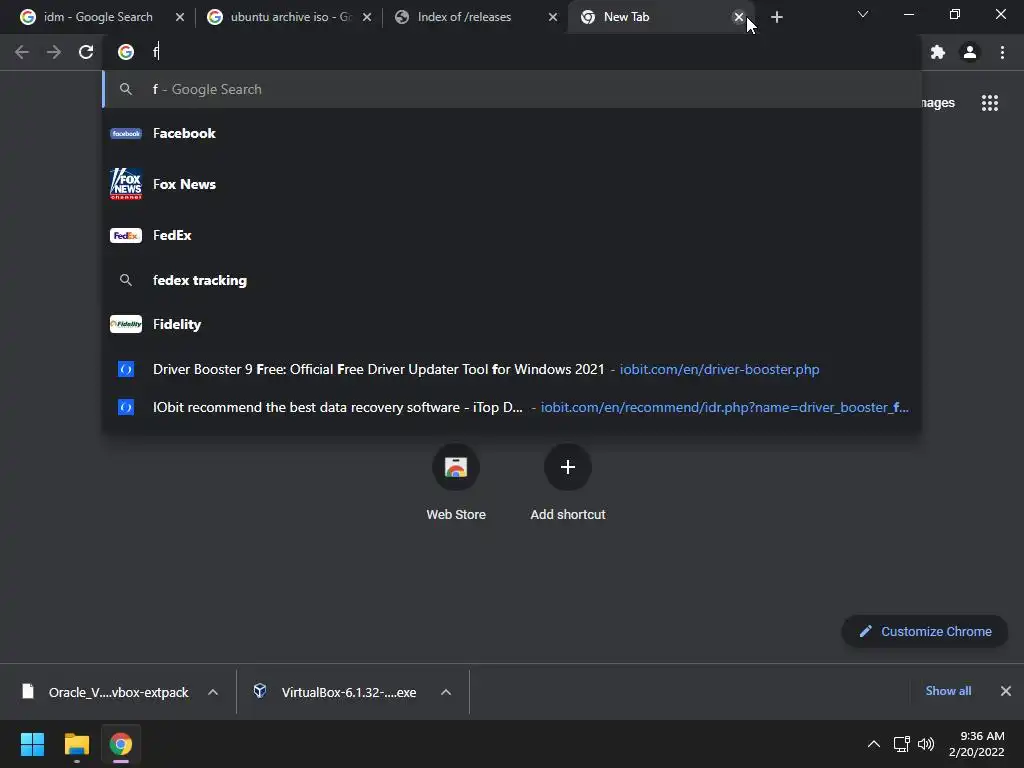This screenshot has width=1024, height=768.
Task: Close the New Tab tab
Action: tap(739, 17)
